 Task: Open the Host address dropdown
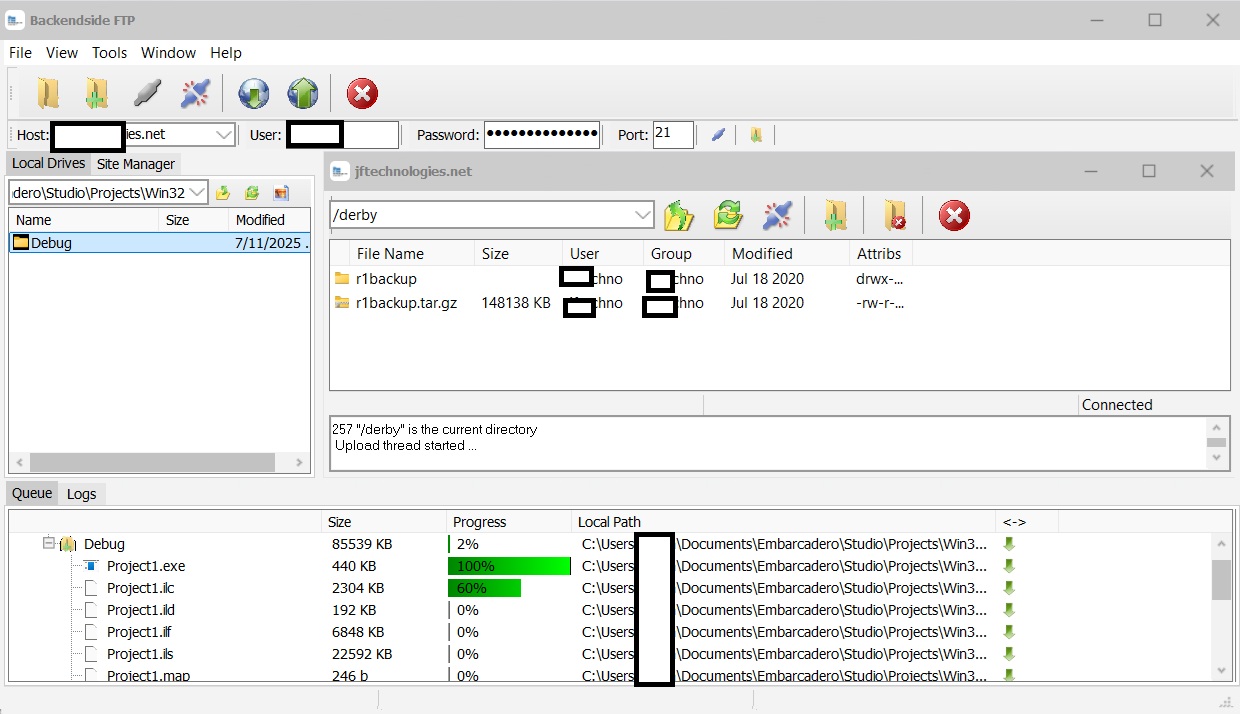pyautogui.click(x=222, y=134)
